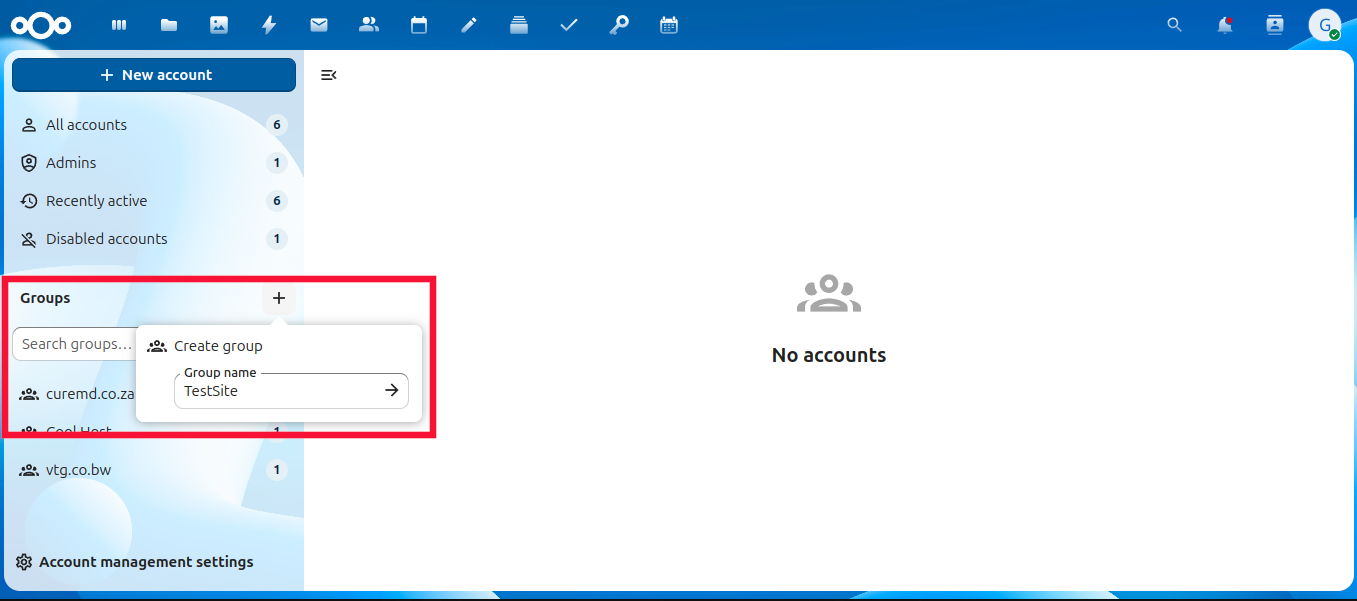1357x601 pixels.
Task: Collapse the navigation sidebar toggle
Action: 328,75
